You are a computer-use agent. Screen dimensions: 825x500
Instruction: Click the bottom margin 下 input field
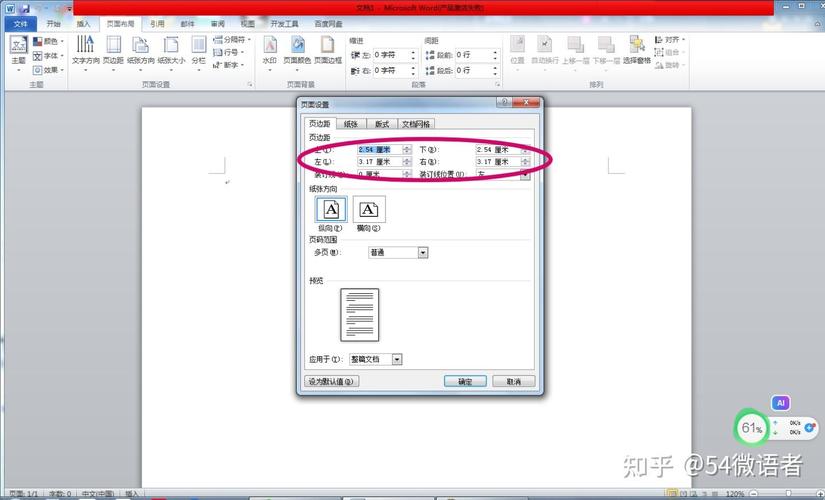[498, 149]
